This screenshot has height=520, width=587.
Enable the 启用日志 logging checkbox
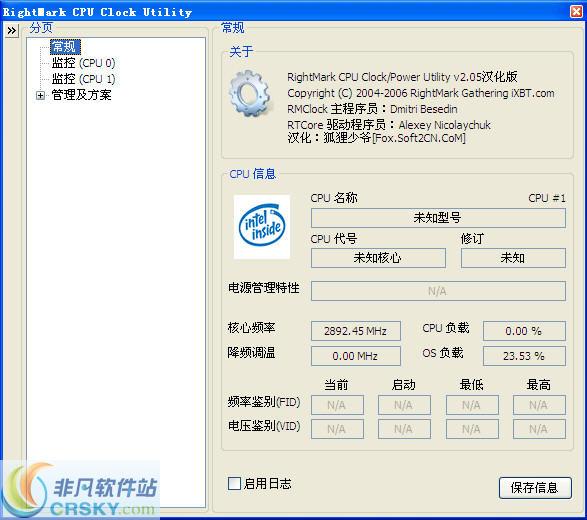tap(234, 483)
